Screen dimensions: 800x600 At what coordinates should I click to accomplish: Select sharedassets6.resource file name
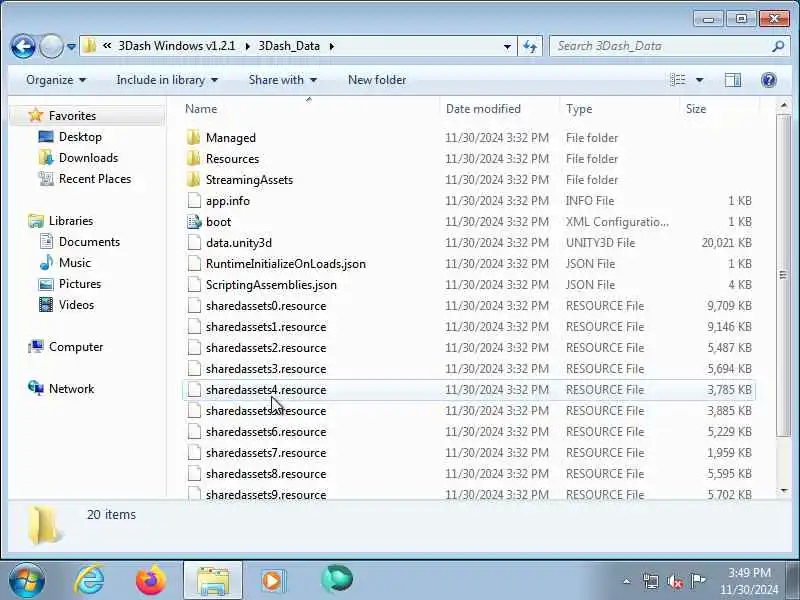point(266,432)
